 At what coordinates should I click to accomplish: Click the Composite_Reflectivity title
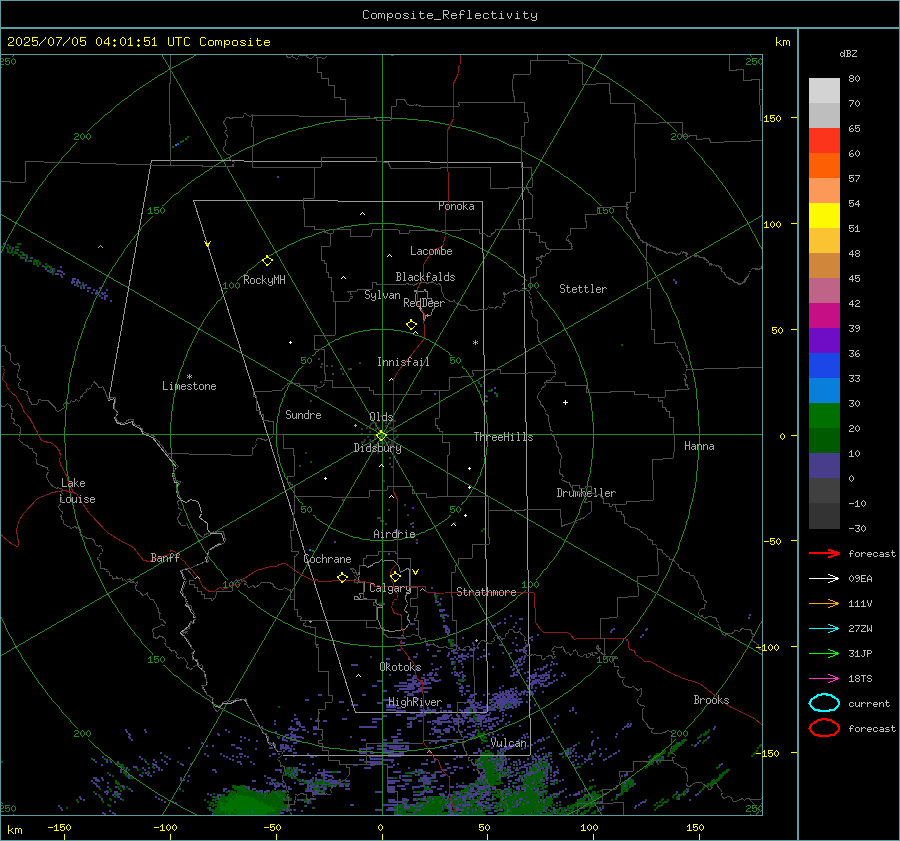click(450, 15)
